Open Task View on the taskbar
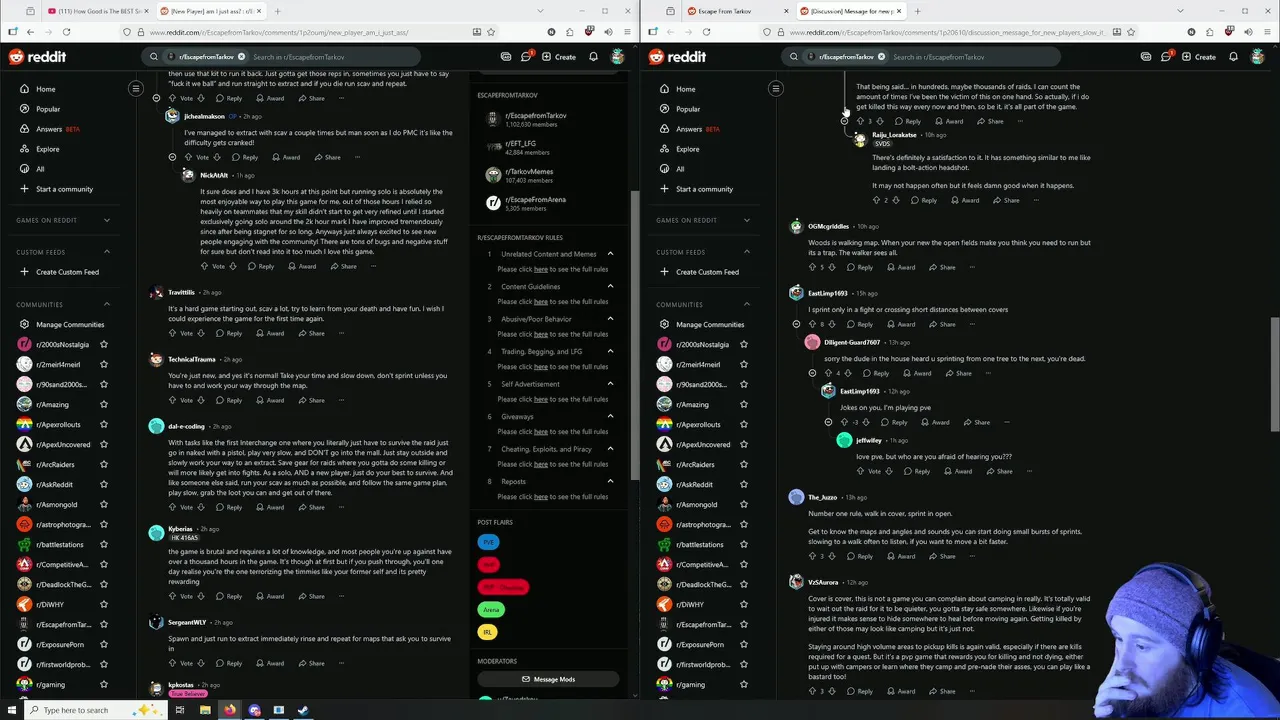This screenshot has height=720, width=1280. pos(180,710)
